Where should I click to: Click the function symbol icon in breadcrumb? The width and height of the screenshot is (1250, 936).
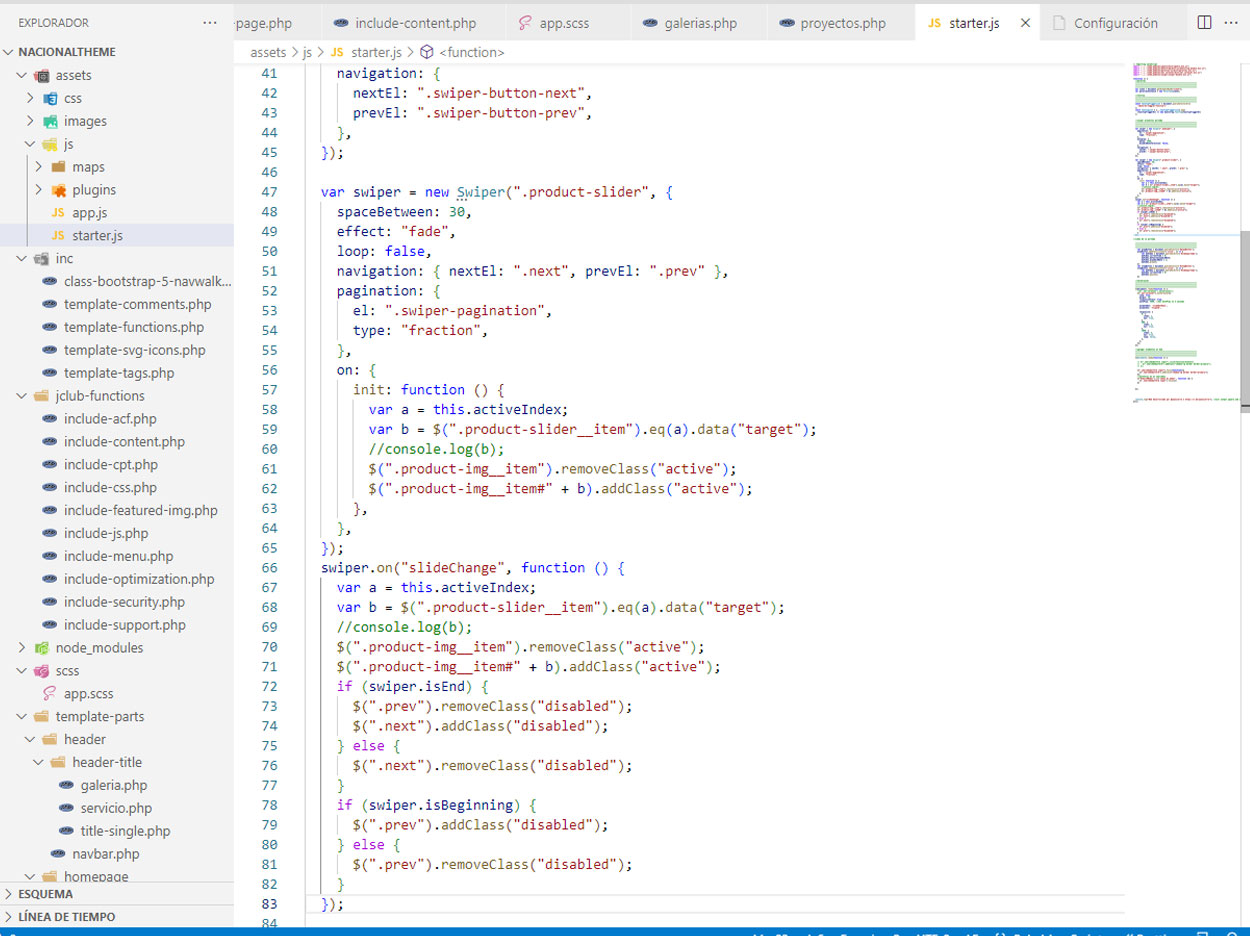pos(427,52)
